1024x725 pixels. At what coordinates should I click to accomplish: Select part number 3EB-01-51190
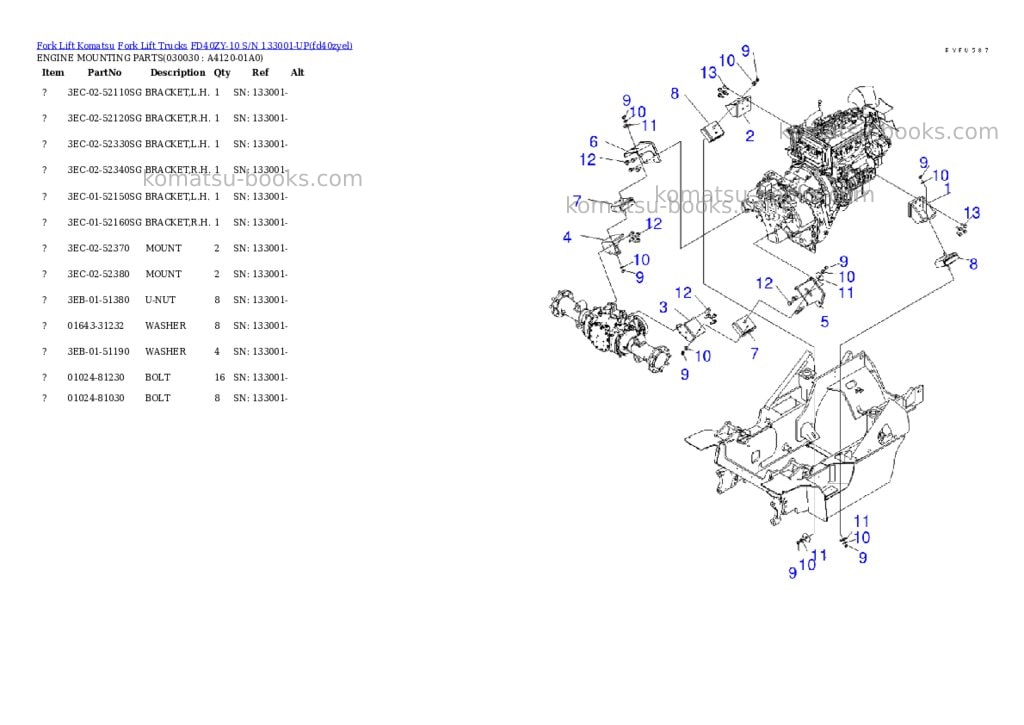click(98, 351)
